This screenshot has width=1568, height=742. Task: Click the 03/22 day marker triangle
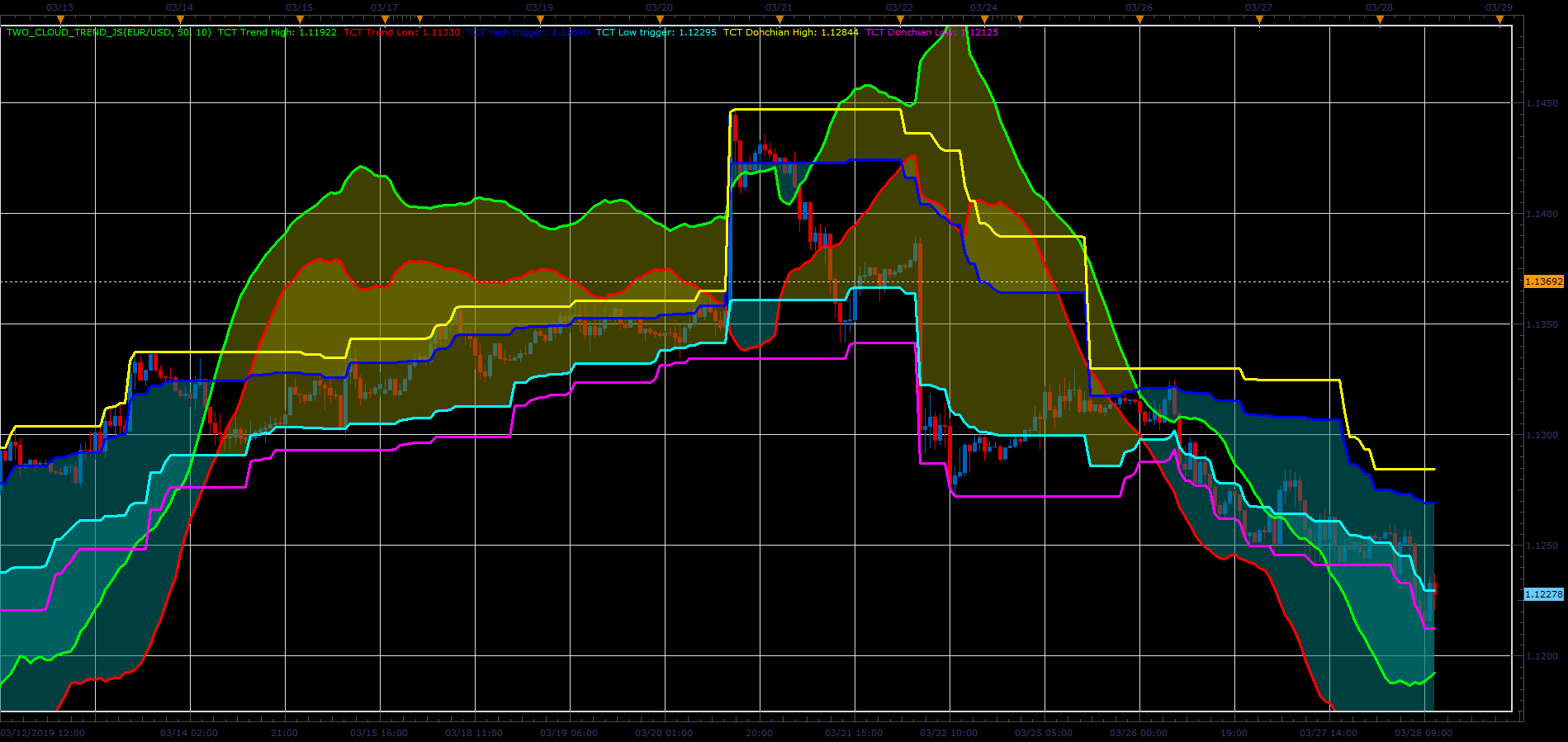point(900,20)
